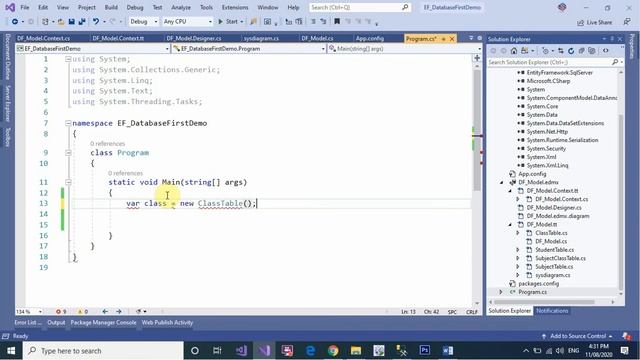Click Solution Explorer horizontal scrollbar
The width and height of the screenshot is (640, 360).
coord(545,302)
